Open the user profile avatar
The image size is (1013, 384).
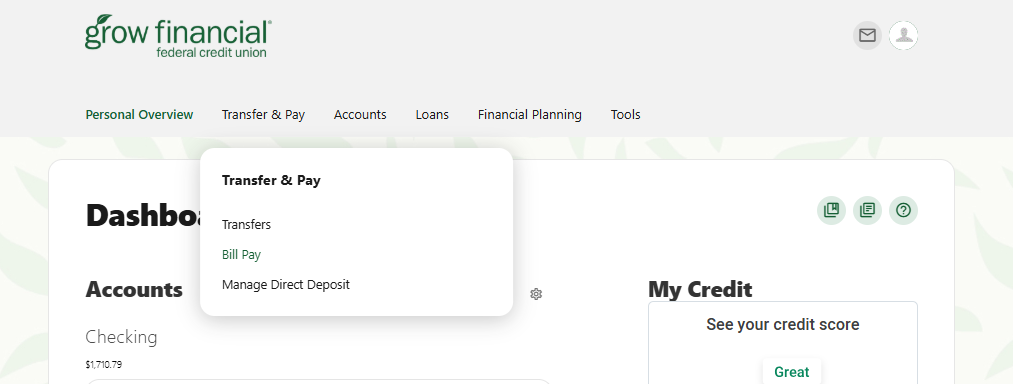click(903, 35)
